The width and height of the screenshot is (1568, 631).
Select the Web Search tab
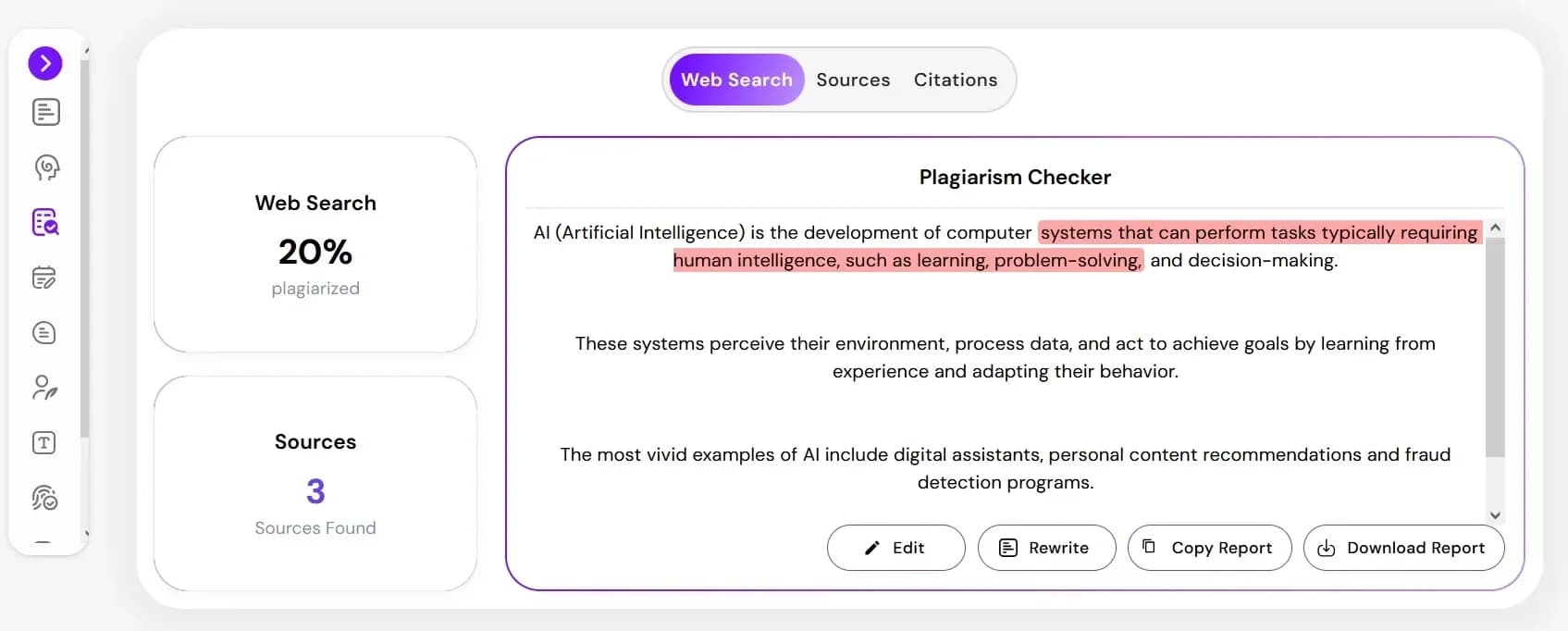[736, 80]
